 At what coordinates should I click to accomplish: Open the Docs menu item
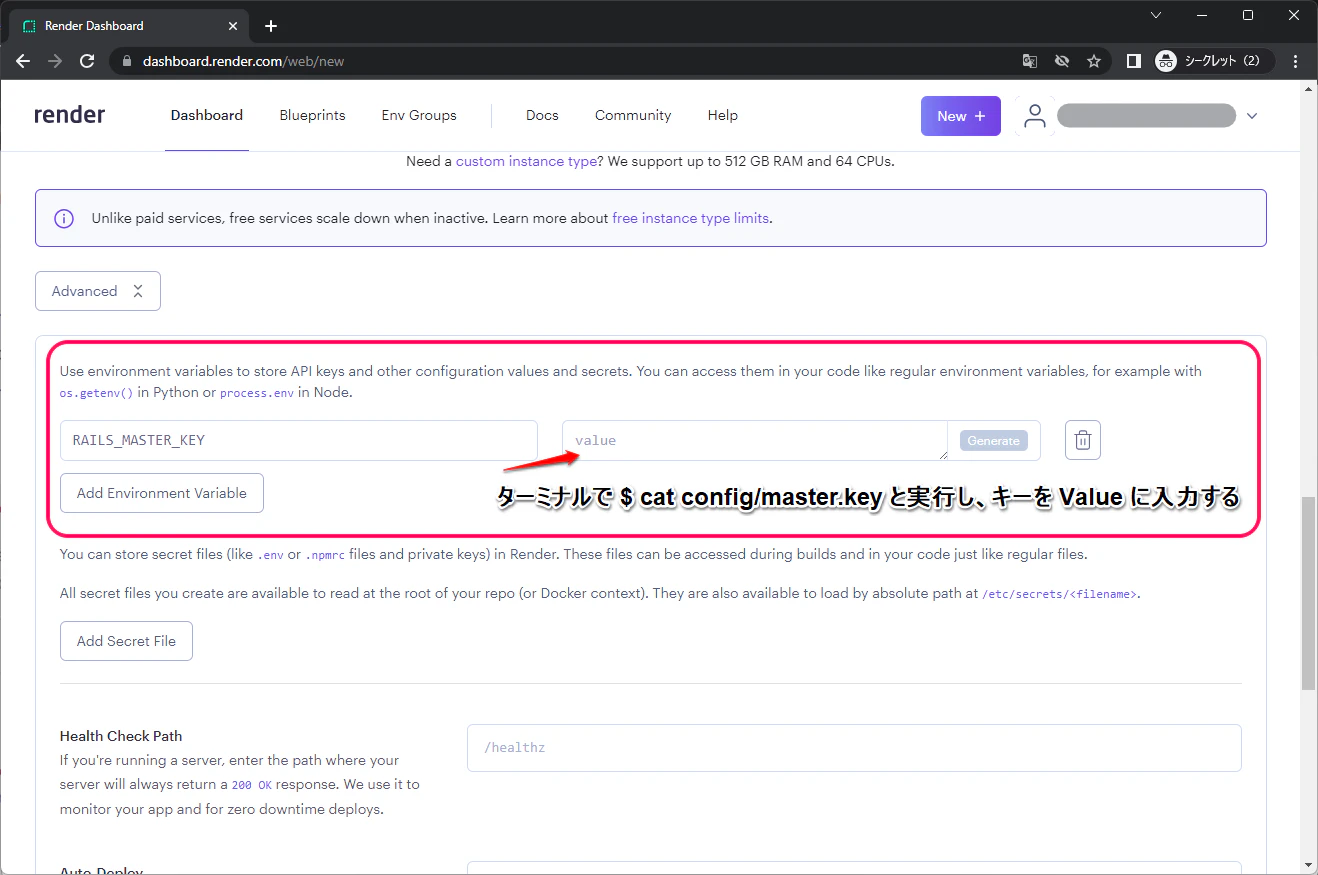tap(542, 115)
